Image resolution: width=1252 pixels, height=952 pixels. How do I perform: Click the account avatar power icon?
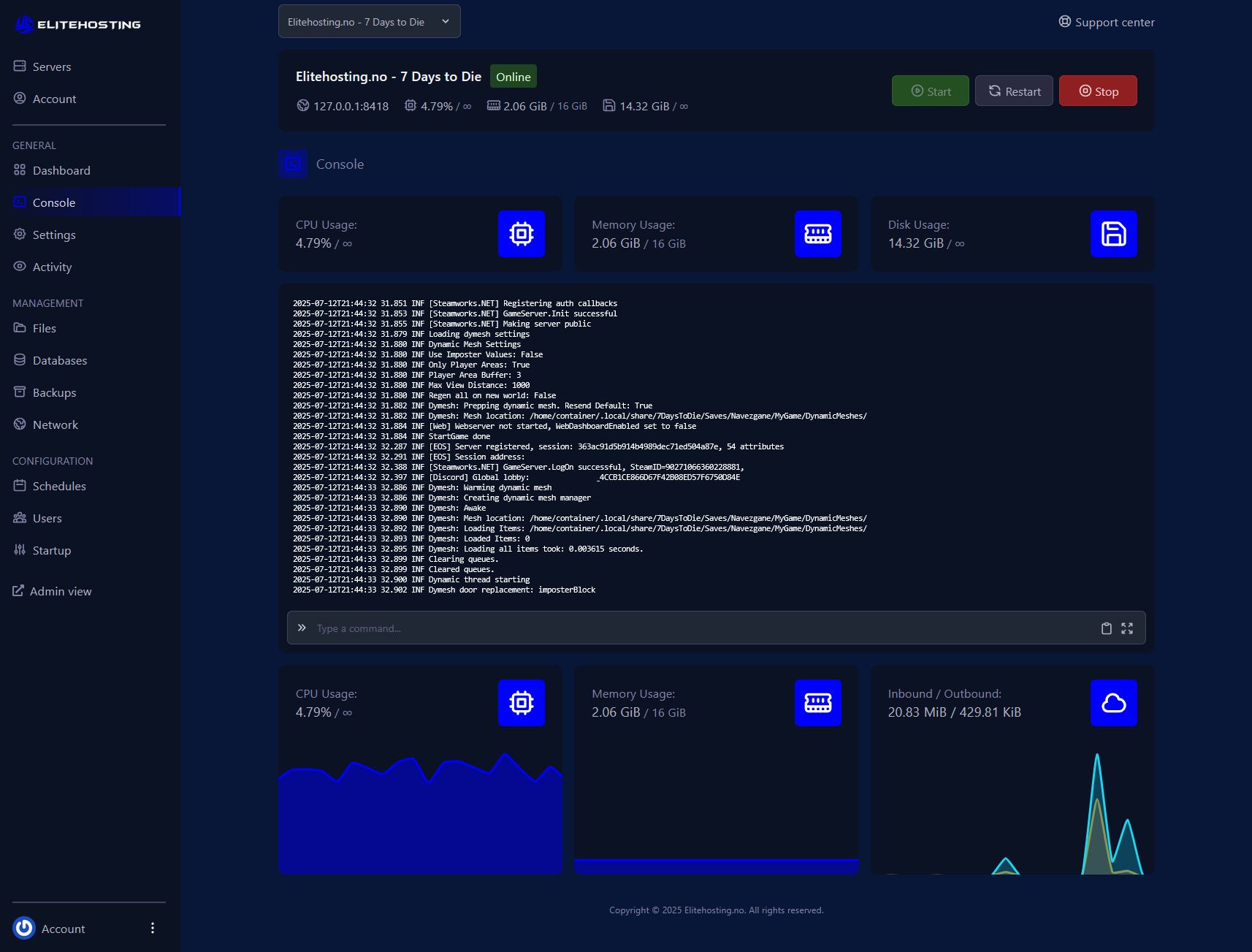pyautogui.click(x=24, y=928)
